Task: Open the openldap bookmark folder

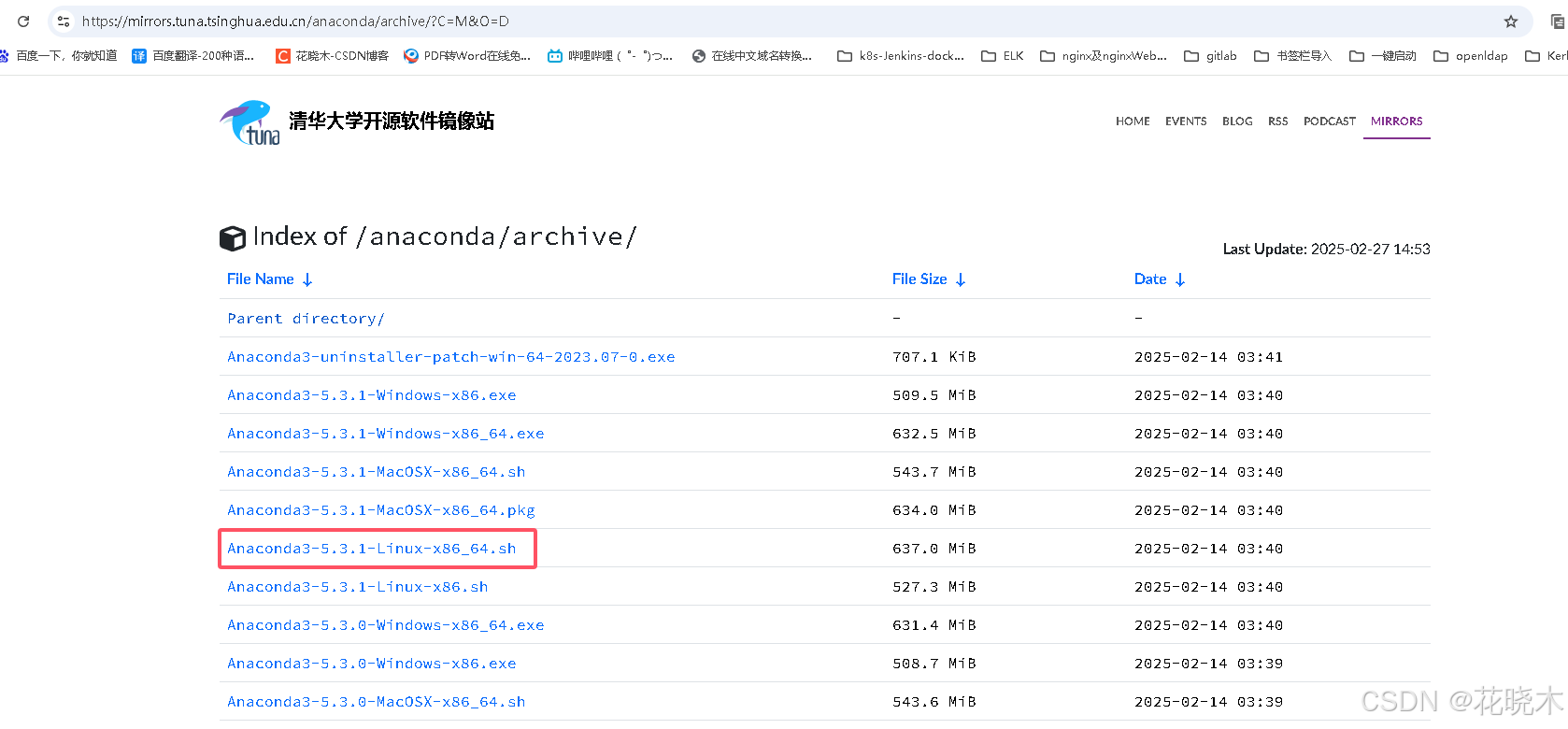Action: coord(1471,56)
